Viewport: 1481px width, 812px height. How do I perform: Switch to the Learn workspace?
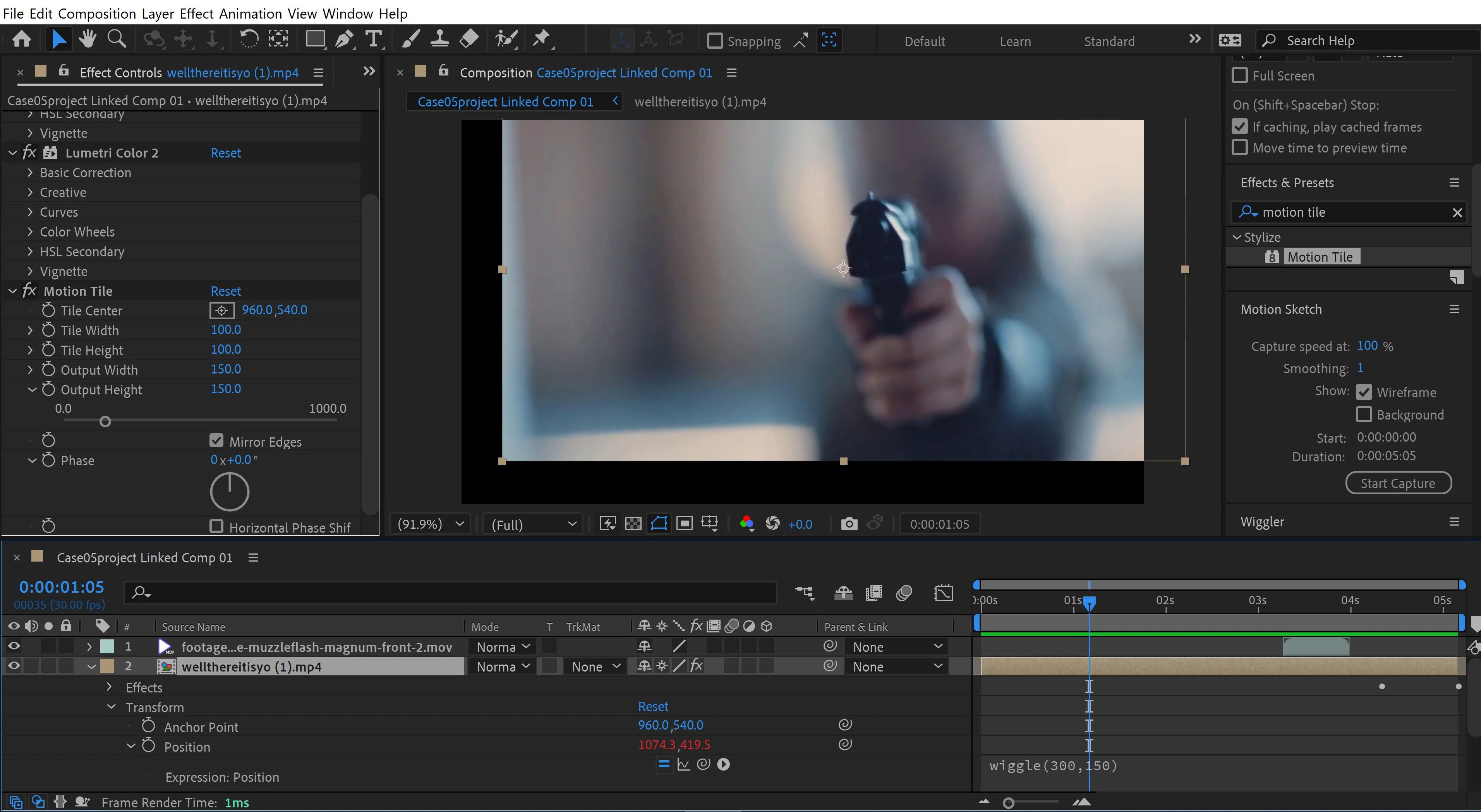(1015, 41)
